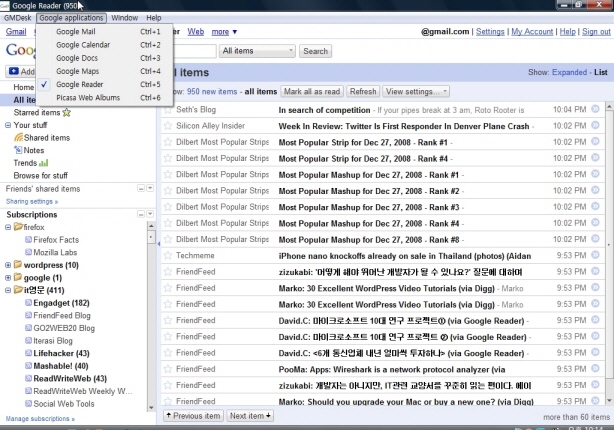The height and width of the screenshot is (430, 614).
Task: Click the Mozilla Labs feed icon
Action: pos(28,252)
